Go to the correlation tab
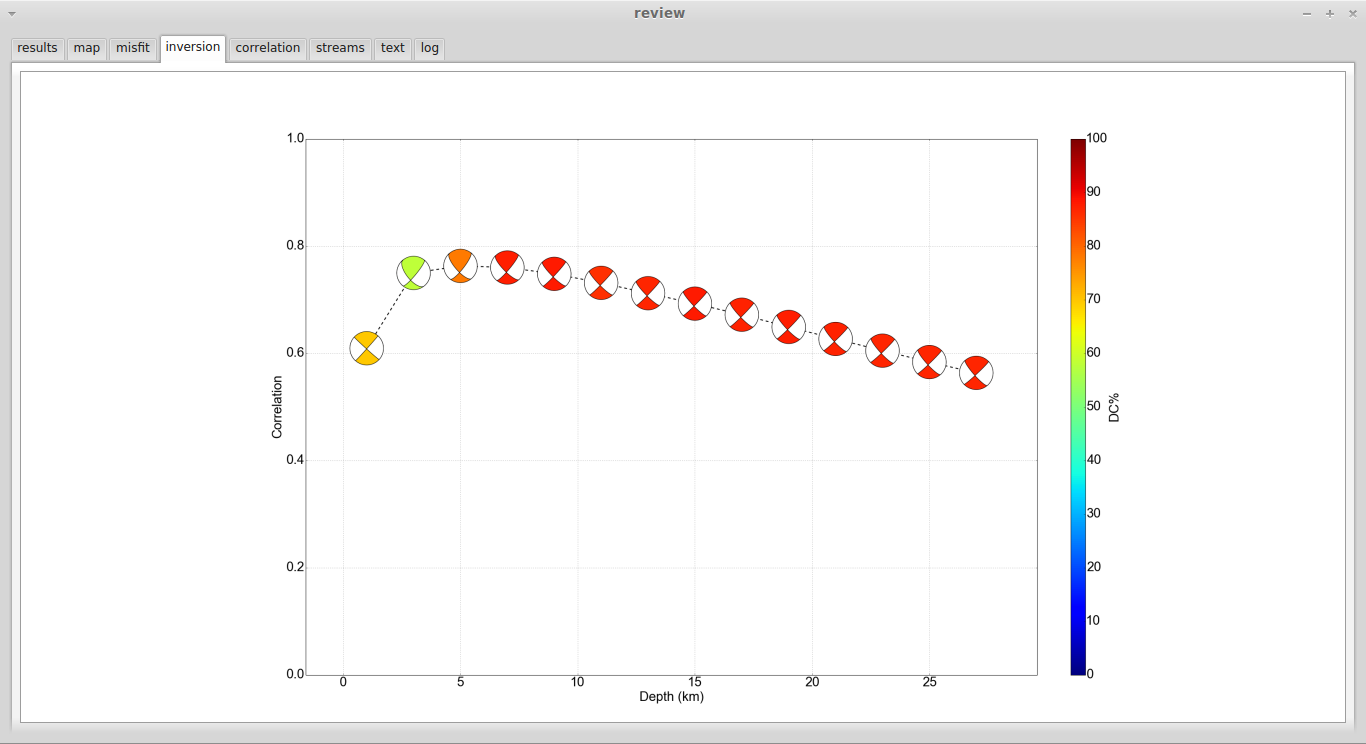The width and height of the screenshot is (1366, 744). point(268,48)
